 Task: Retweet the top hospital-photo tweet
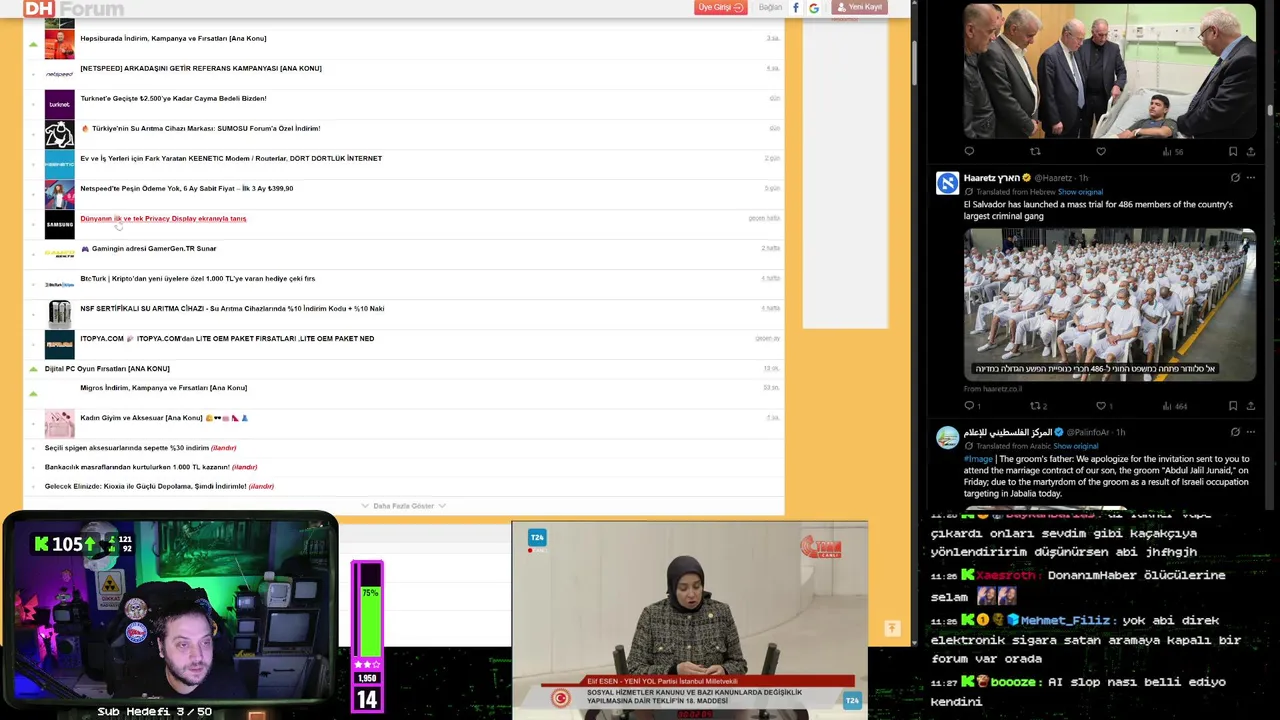pyautogui.click(x=1035, y=152)
